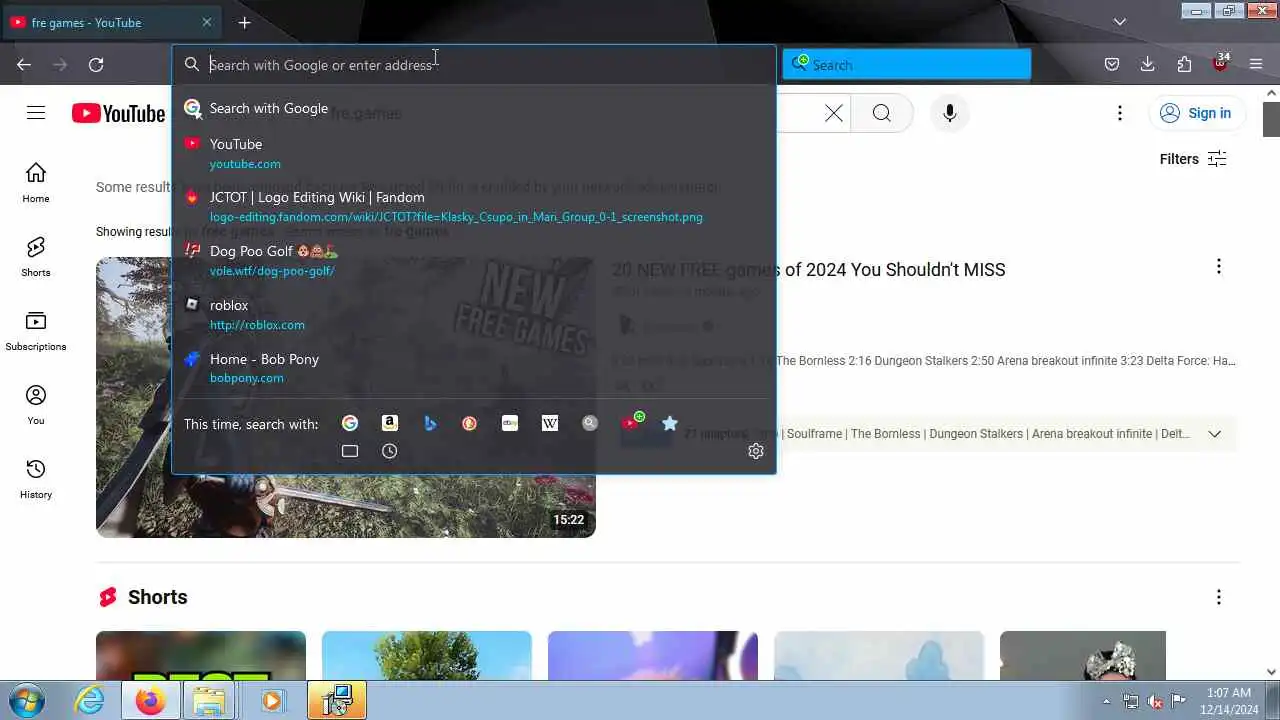Click the page vertical scrollbar thumb
This screenshot has height=720, width=1280.
(1271, 119)
